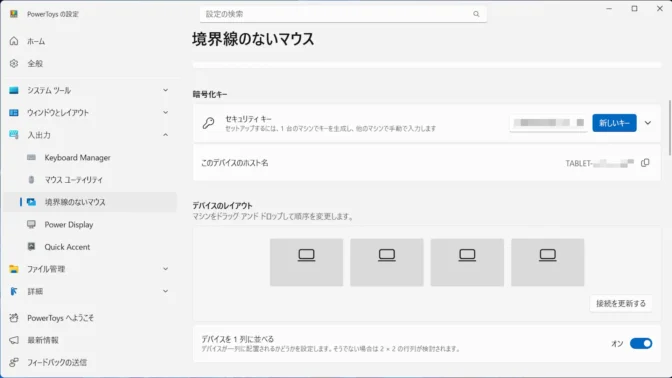Select 境界線のないマウス in sidebar
The image size is (672, 378).
(x=89, y=202)
